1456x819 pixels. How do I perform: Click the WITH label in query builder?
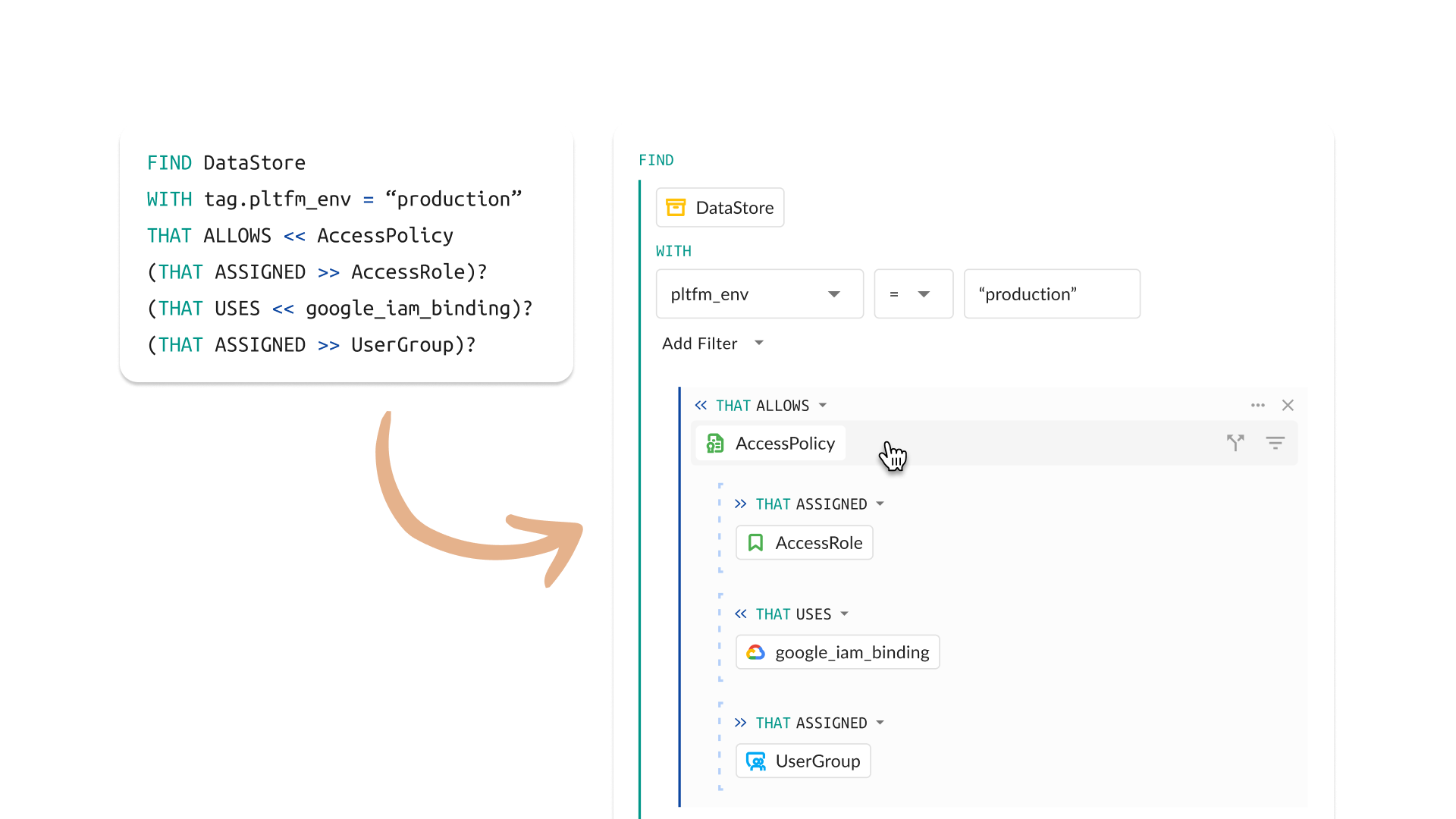pyautogui.click(x=673, y=252)
